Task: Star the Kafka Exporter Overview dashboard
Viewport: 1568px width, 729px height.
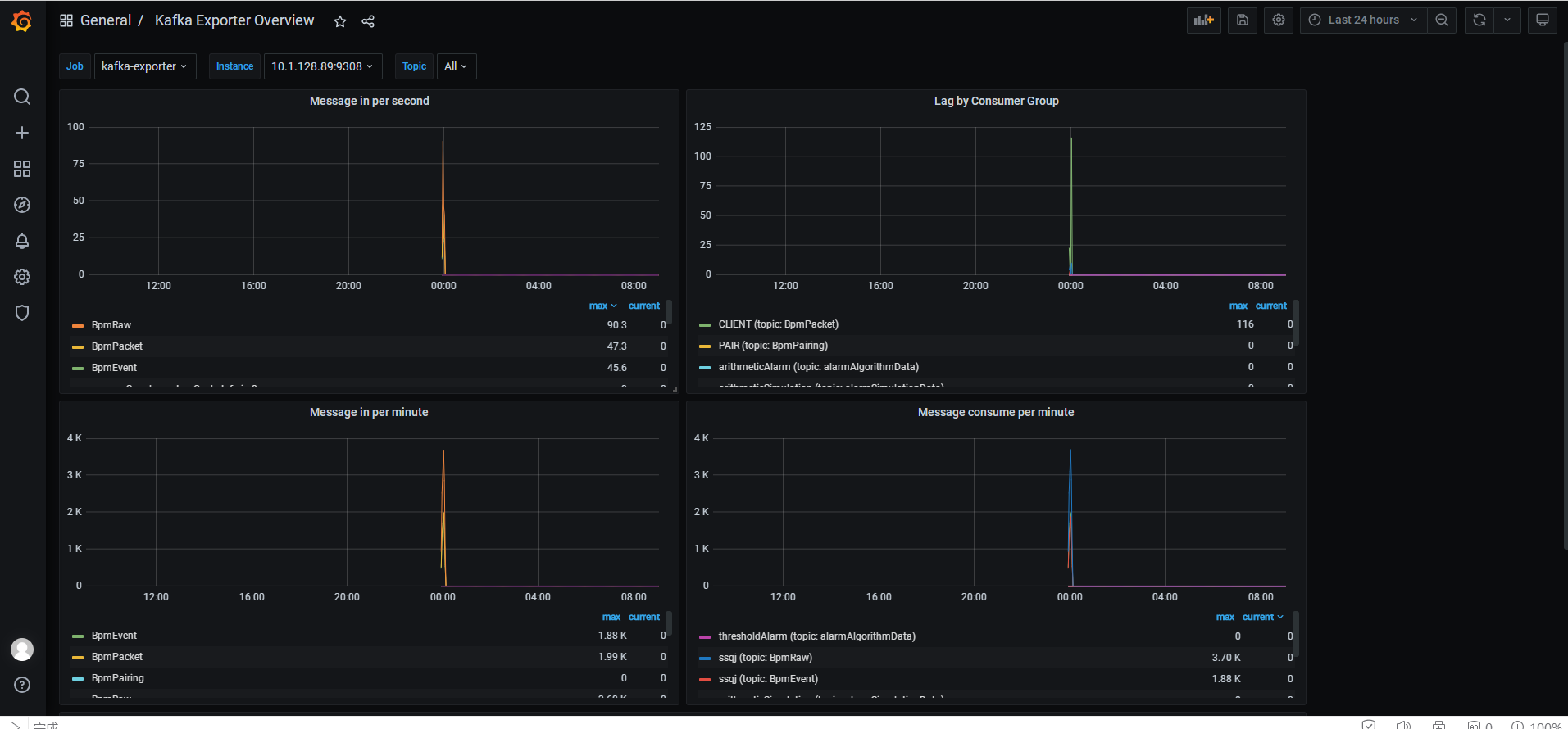Action: coord(340,21)
